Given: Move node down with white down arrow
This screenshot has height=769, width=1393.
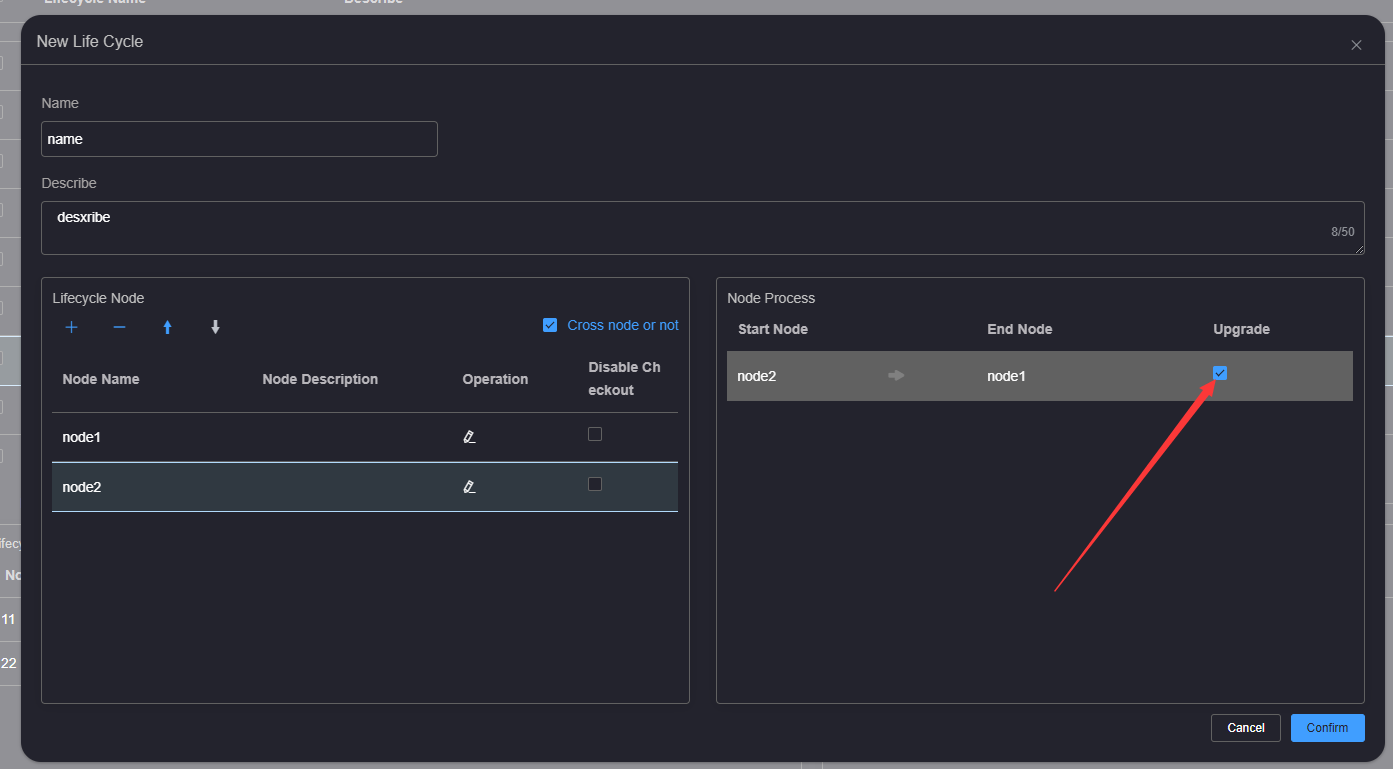Looking at the screenshot, I should click(215, 327).
